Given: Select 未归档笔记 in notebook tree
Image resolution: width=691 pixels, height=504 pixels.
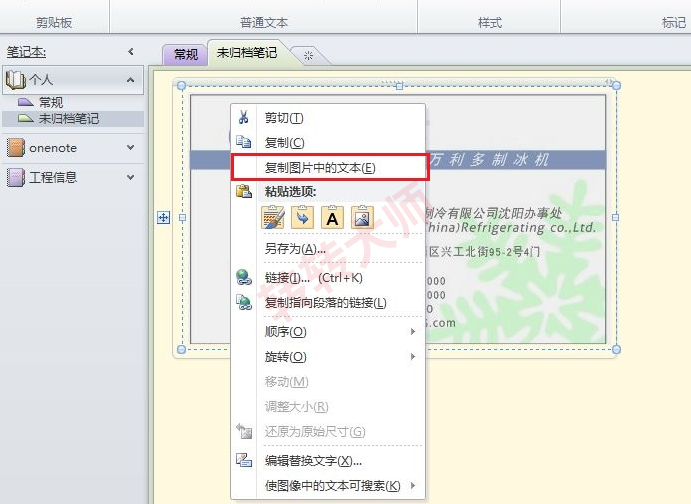Looking at the screenshot, I should (73, 118).
